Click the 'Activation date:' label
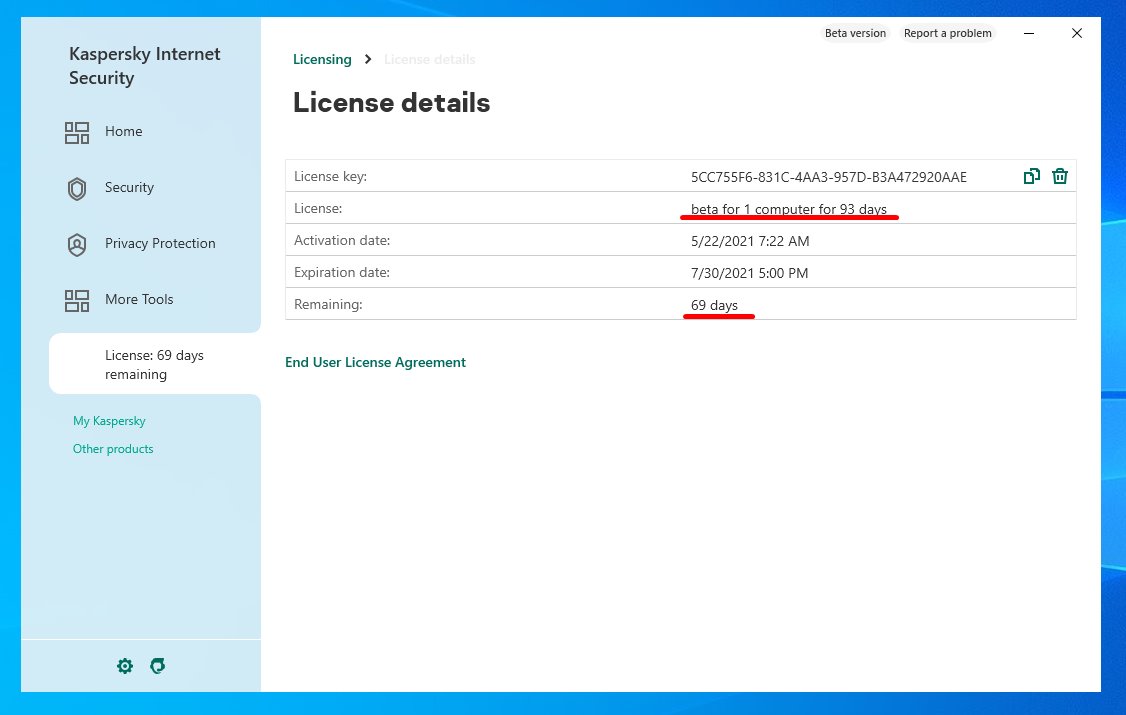This screenshot has height=715, width=1126. click(342, 240)
